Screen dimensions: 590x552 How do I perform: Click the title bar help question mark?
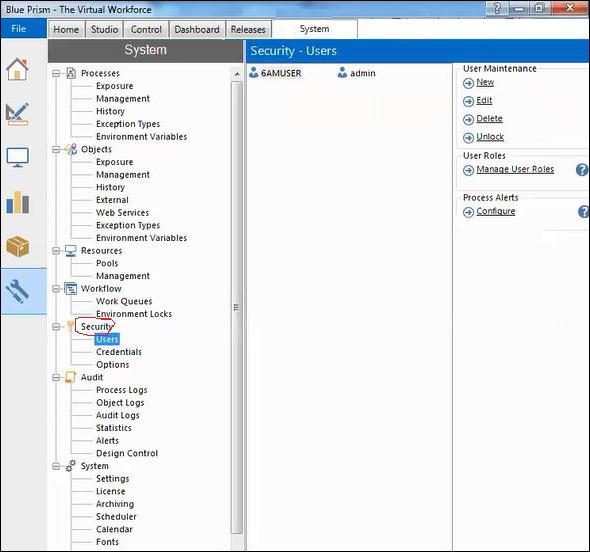pos(497,8)
